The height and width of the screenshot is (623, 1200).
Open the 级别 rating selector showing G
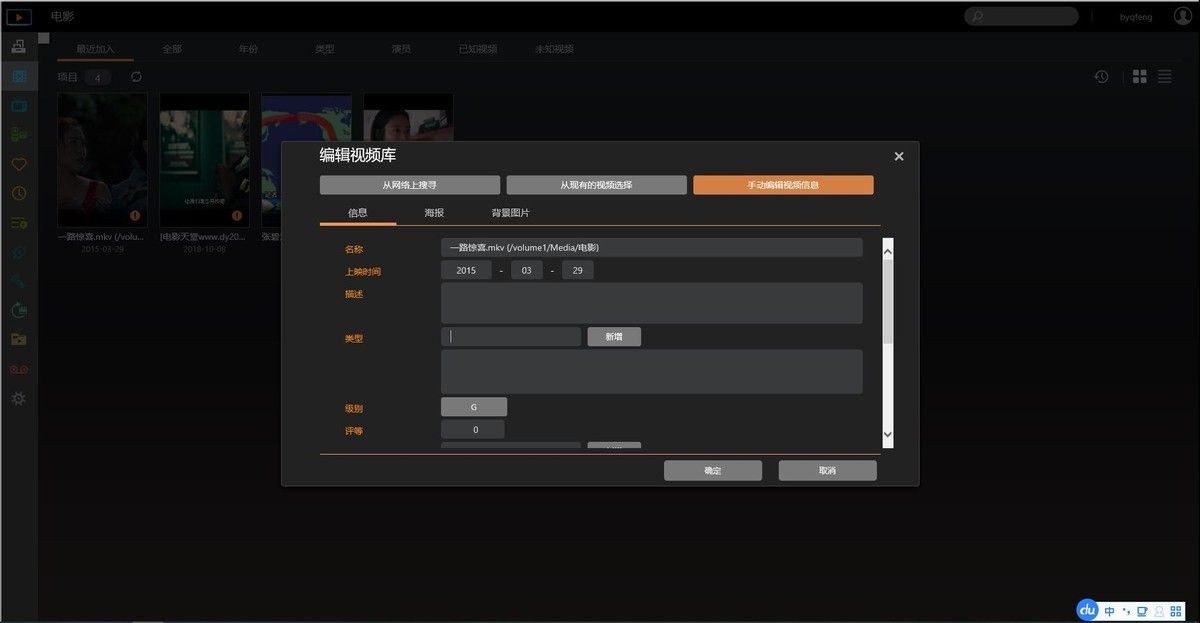[474, 407]
